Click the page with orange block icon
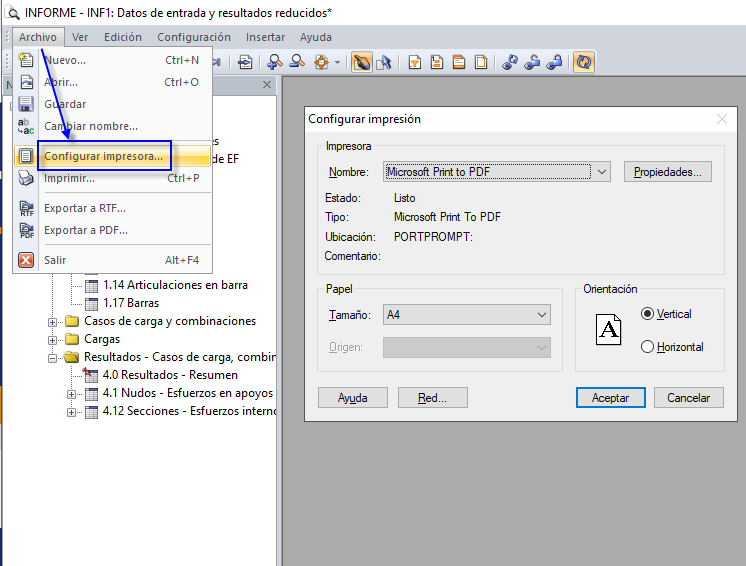The width and height of the screenshot is (746, 566). [x=437, y=62]
